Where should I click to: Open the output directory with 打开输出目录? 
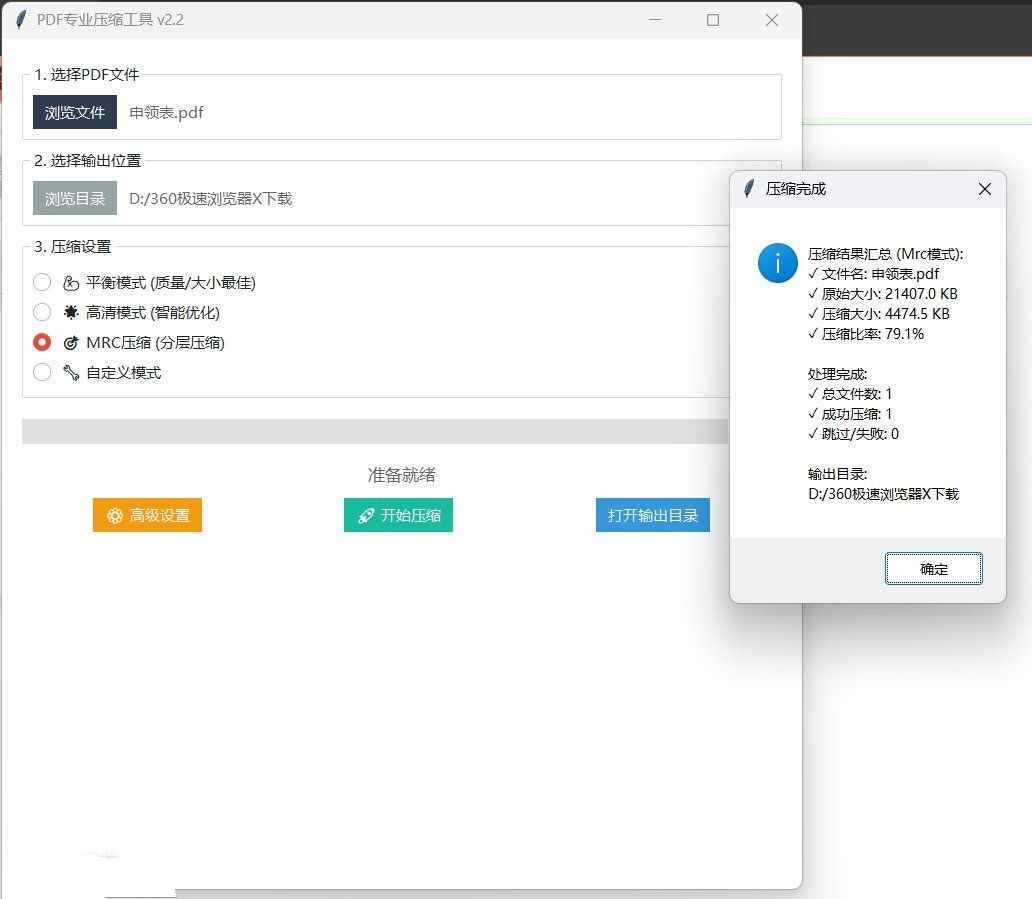pyautogui.click(x=652, y=515)
